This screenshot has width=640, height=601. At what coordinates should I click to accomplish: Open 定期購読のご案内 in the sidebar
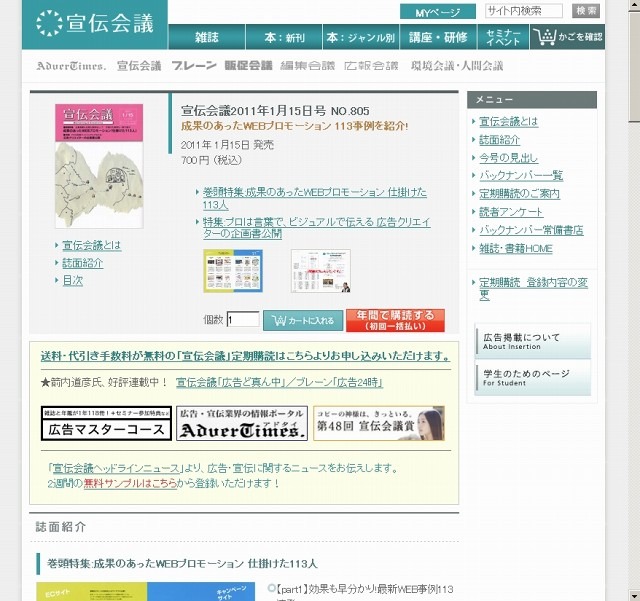coord(519,194)
